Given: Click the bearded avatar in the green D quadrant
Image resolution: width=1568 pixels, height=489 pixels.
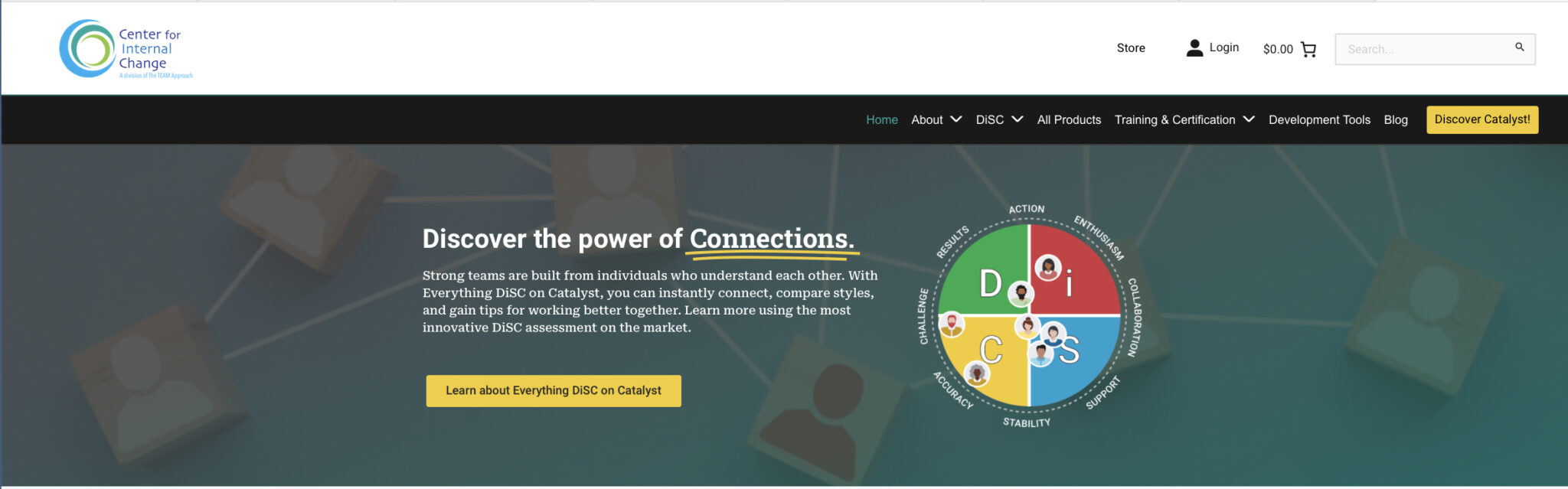Looking at the screenshot, I should (1021, 293).
